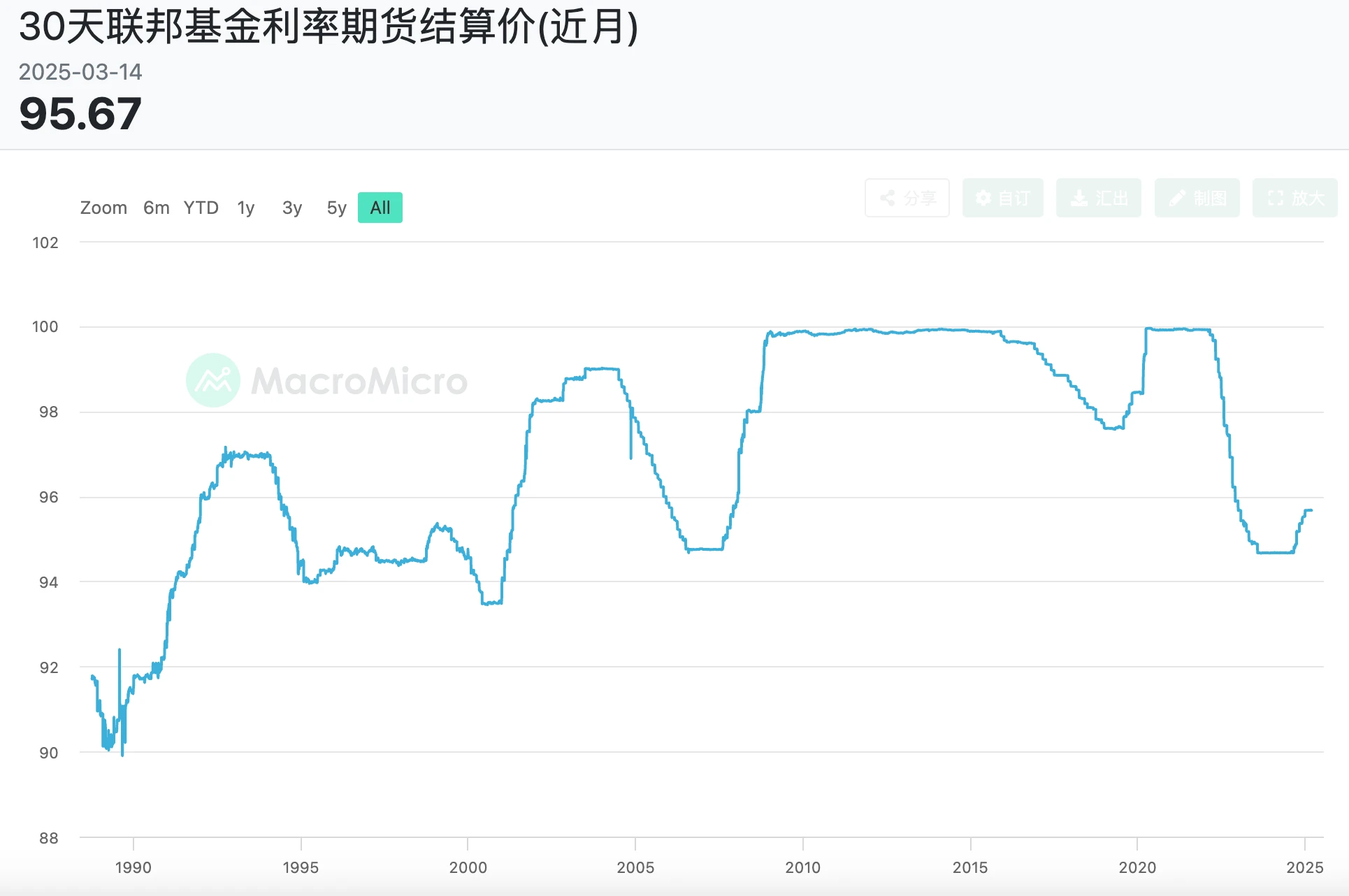The height and width of the screenshot is (896, 1349).
Task: Switch to the 5y zoom range
Action: (x=337, y=208)
